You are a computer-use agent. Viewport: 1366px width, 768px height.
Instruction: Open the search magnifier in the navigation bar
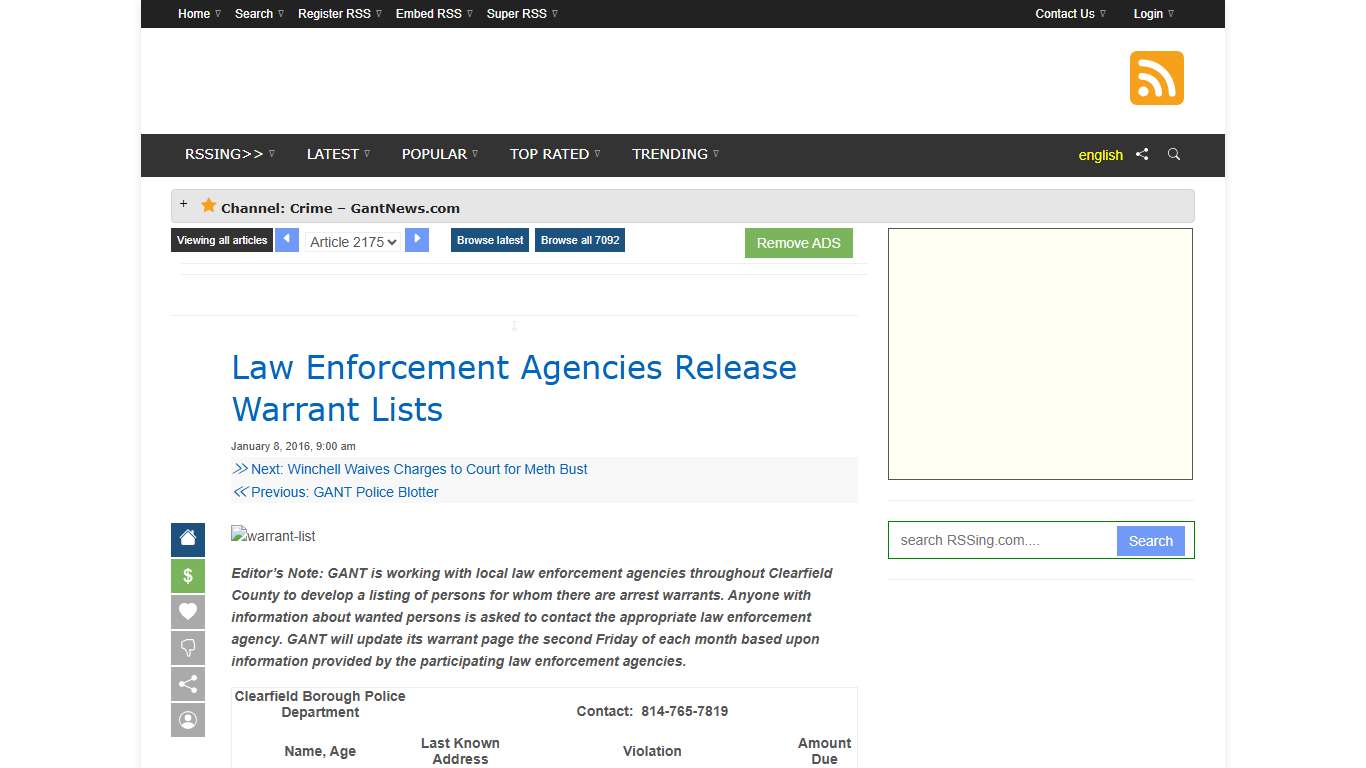coord(1173,155)
